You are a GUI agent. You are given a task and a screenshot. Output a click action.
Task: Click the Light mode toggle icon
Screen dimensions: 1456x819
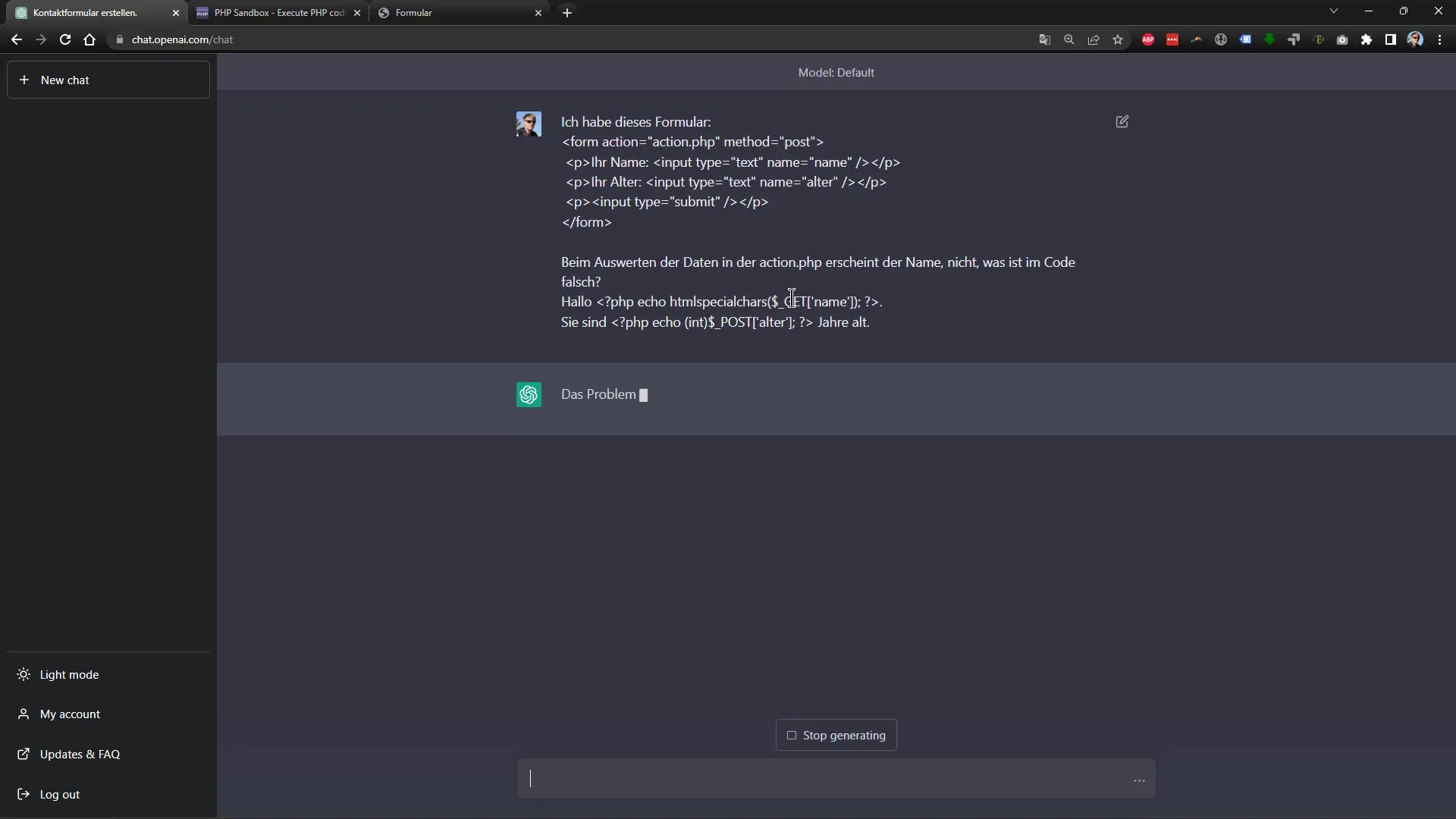(x=23, y=674)
